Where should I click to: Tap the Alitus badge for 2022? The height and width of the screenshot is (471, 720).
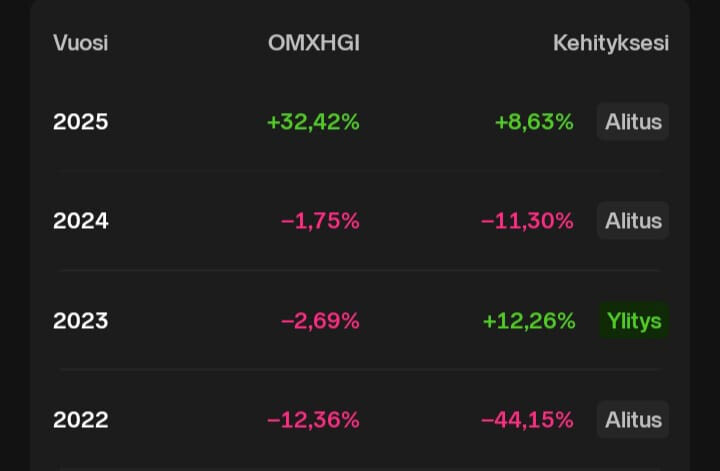tap(633, 420)
